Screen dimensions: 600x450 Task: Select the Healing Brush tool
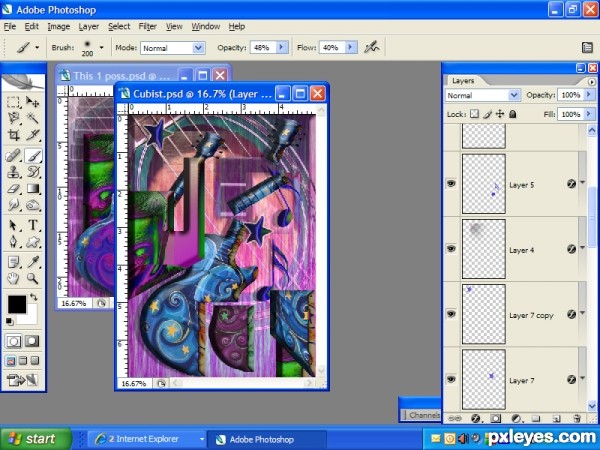pyautogui.click(x=13, y=156)
